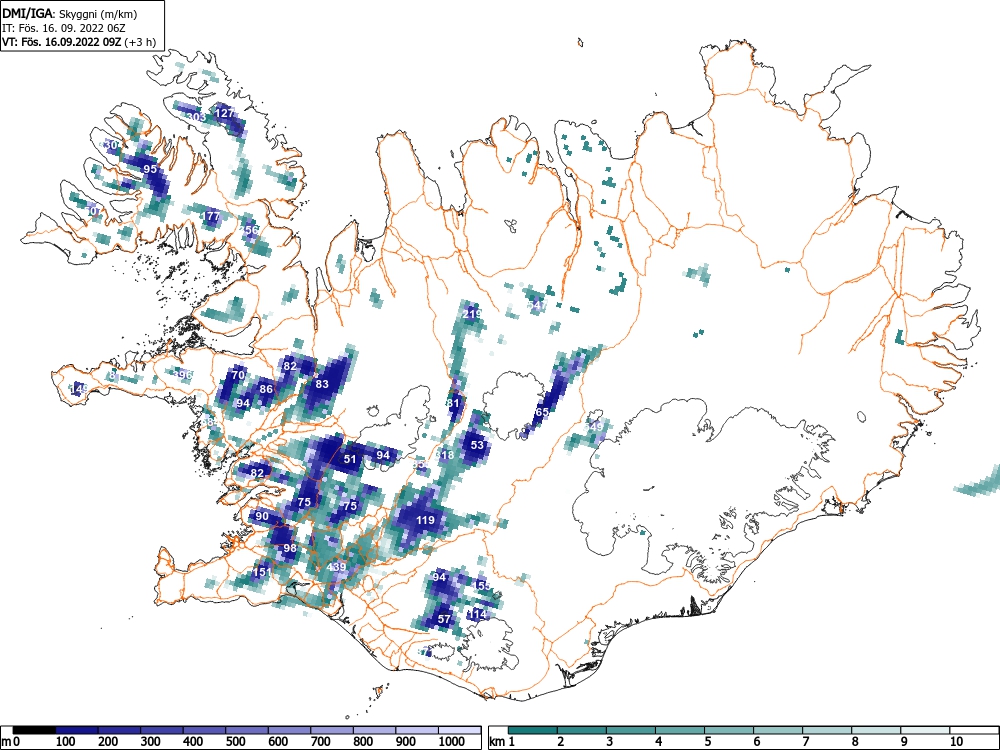Click the "500" label in meter legend

235,742
